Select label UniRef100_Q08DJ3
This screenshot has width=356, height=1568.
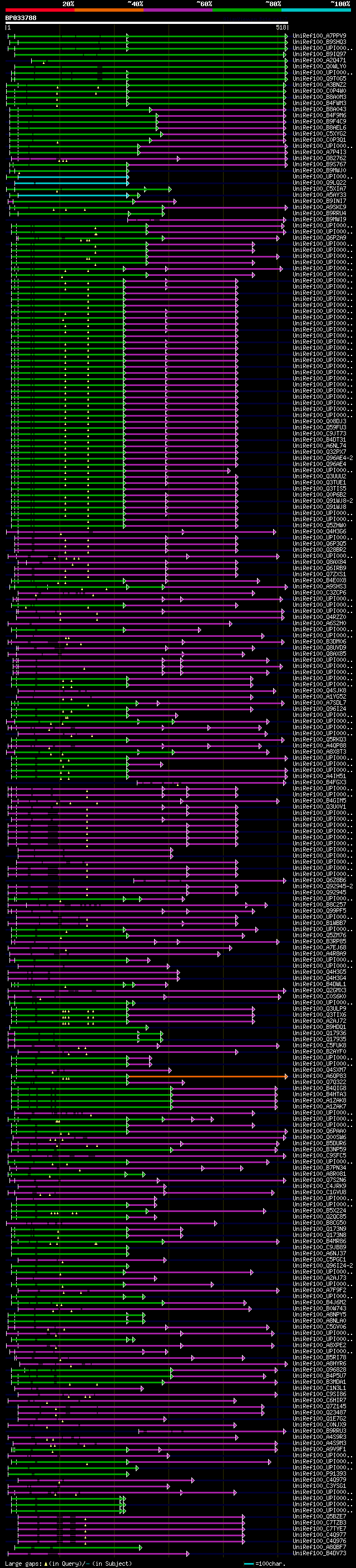click(319, 421)
